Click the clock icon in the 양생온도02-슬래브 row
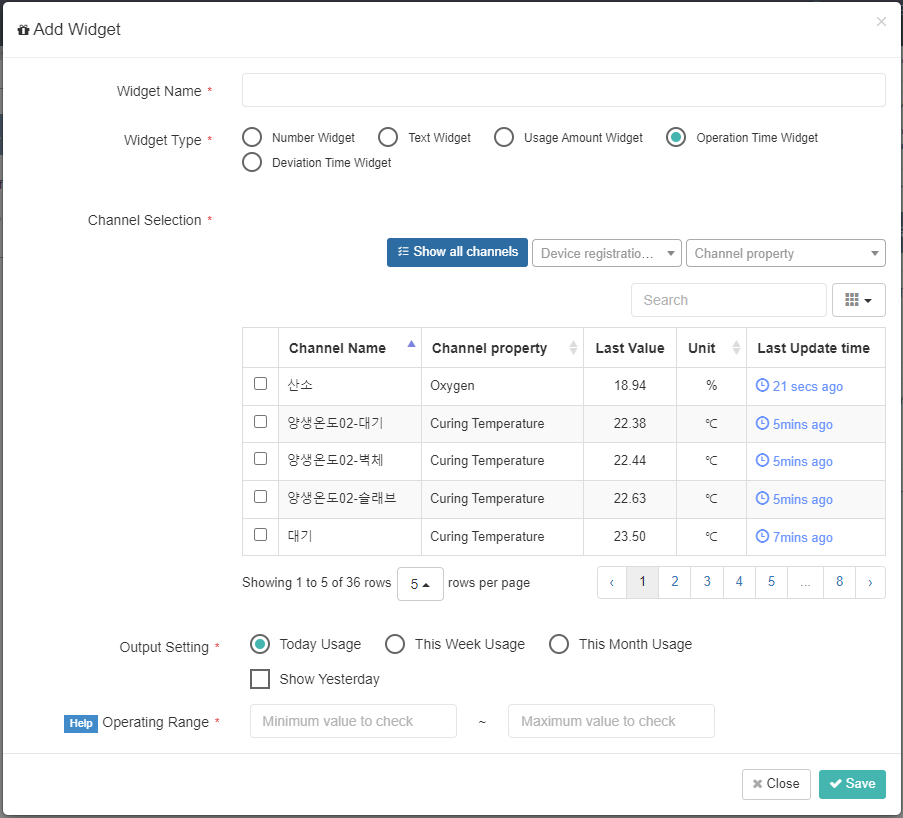The width and height of the screenshot is (903, 818). 762,498
